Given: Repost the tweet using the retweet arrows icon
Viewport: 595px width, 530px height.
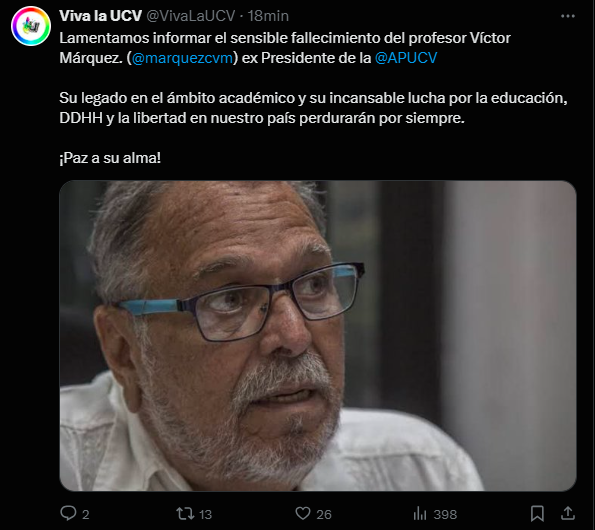Looking at the screenshot, I should pyautogui.click(x=185, y=514).
